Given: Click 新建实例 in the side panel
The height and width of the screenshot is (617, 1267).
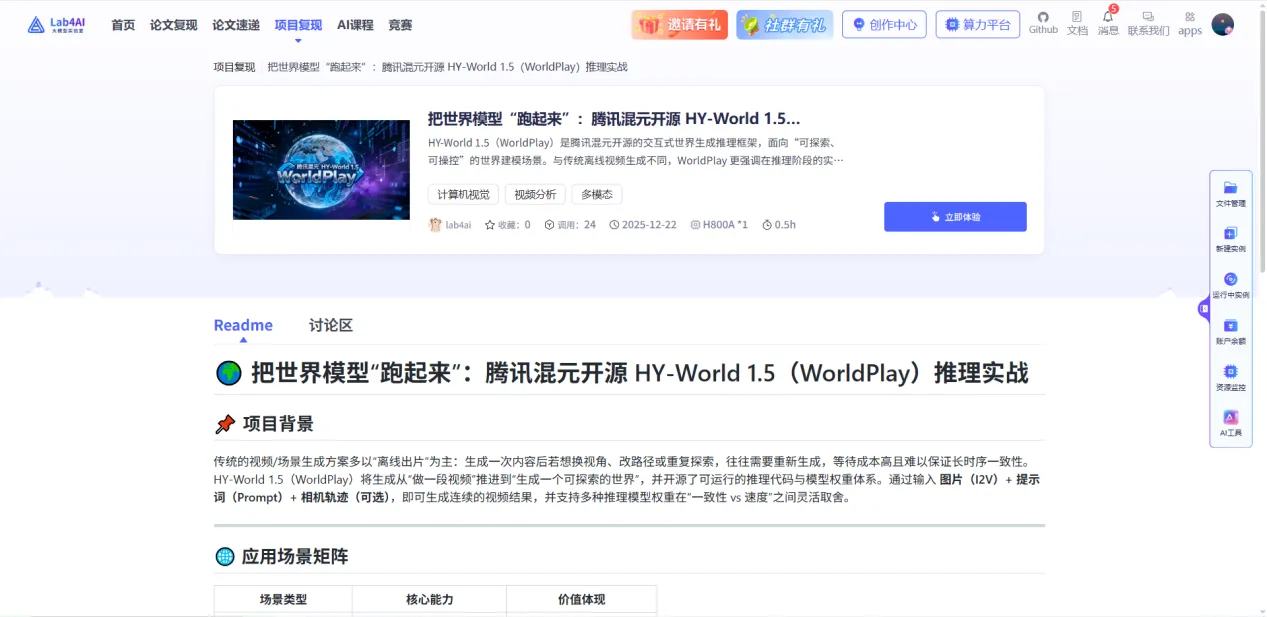Looking at the screenshot, I should click(1231, 239).
